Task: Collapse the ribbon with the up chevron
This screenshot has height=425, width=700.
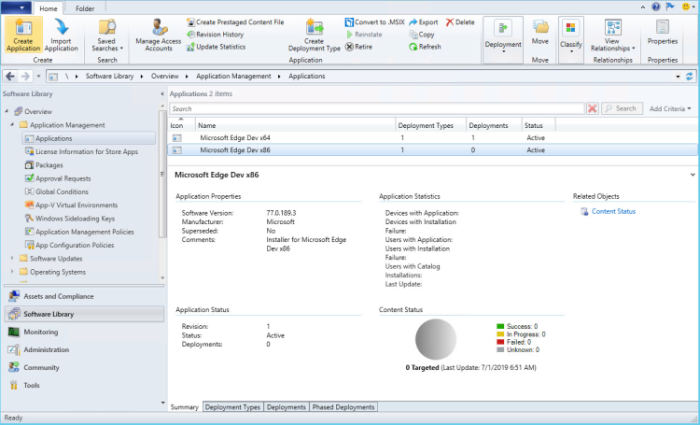Action: pyautogui.click(x=642, y=7)
